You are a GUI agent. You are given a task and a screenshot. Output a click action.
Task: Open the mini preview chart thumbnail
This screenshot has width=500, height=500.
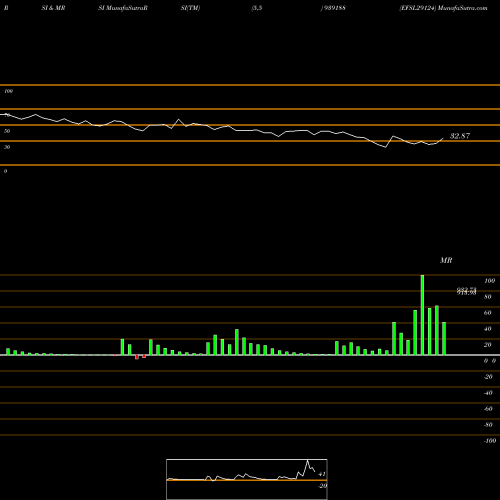pyautogui.click(x=247, y=479)
